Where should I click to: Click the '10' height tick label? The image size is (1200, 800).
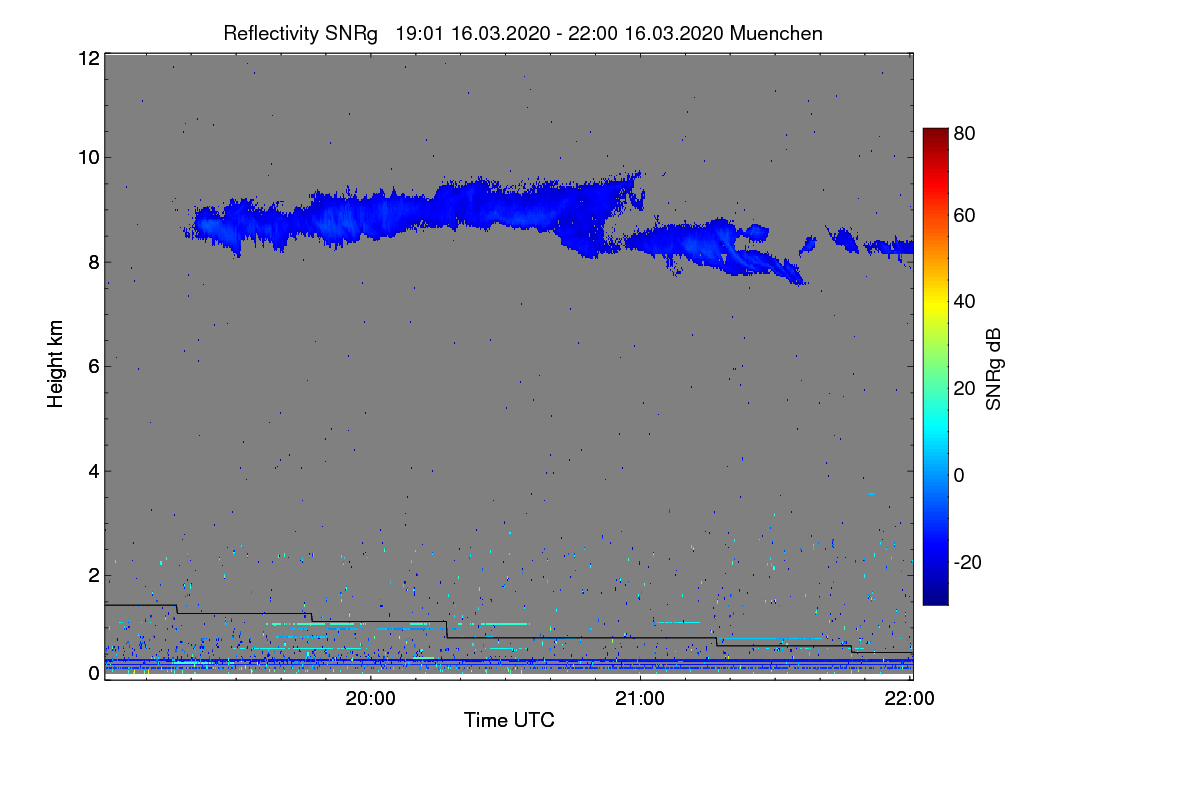pyautogui.click(x=88, y=157)
